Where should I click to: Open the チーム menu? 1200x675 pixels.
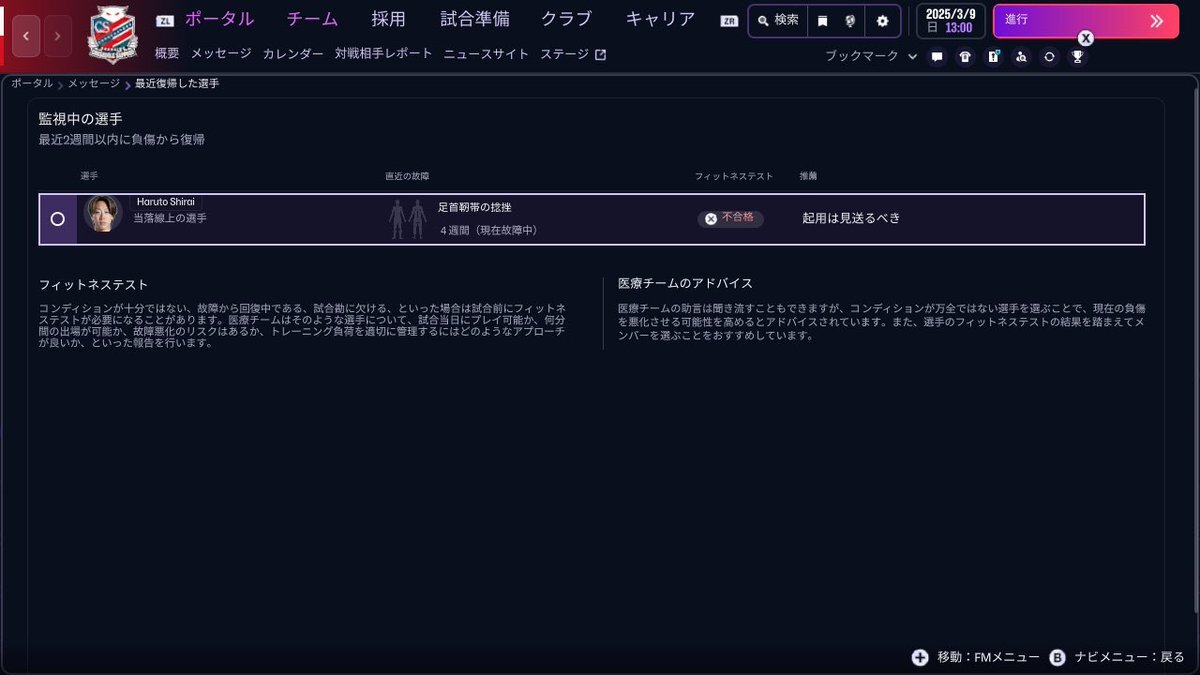click(x=312, y=19)
